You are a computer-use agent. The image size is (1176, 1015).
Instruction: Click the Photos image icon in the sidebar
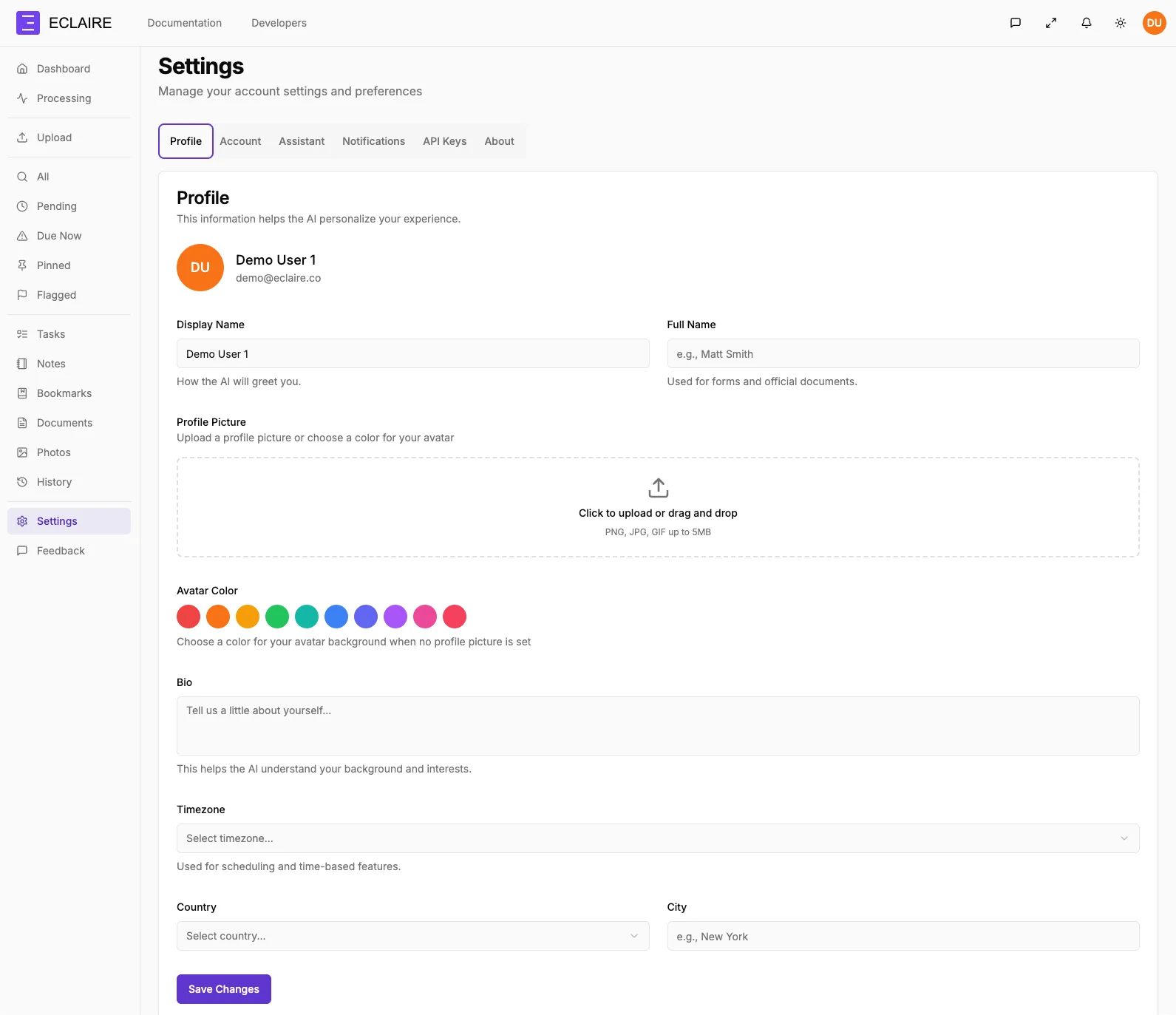coord(22,452)
